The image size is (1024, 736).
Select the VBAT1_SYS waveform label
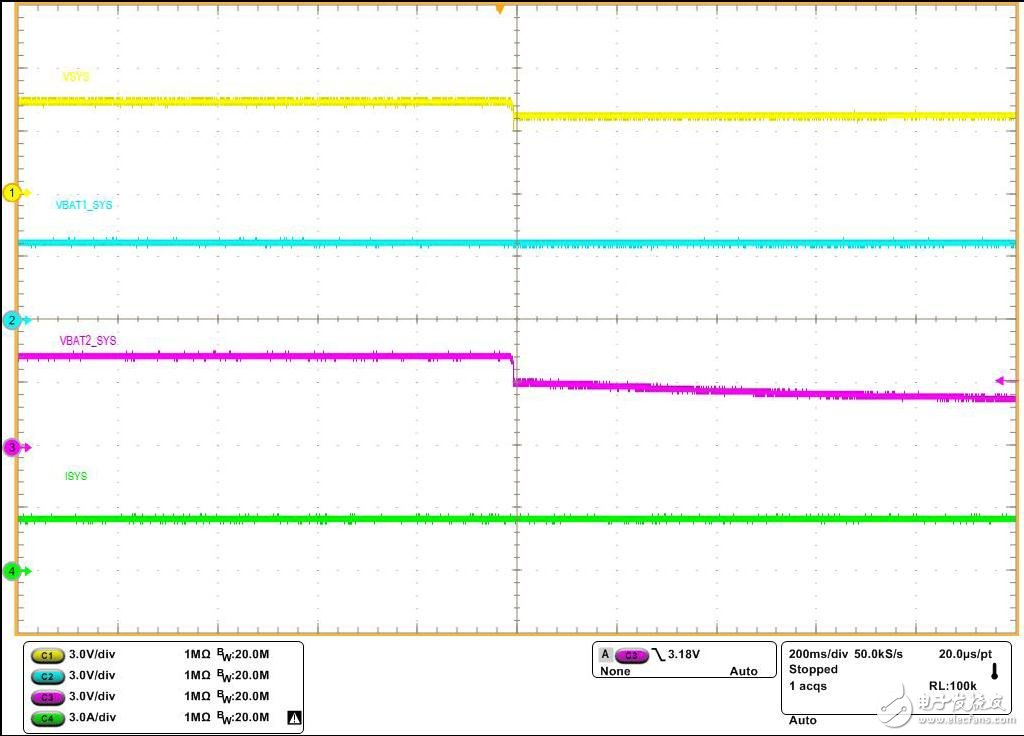[x=84, y=205]
